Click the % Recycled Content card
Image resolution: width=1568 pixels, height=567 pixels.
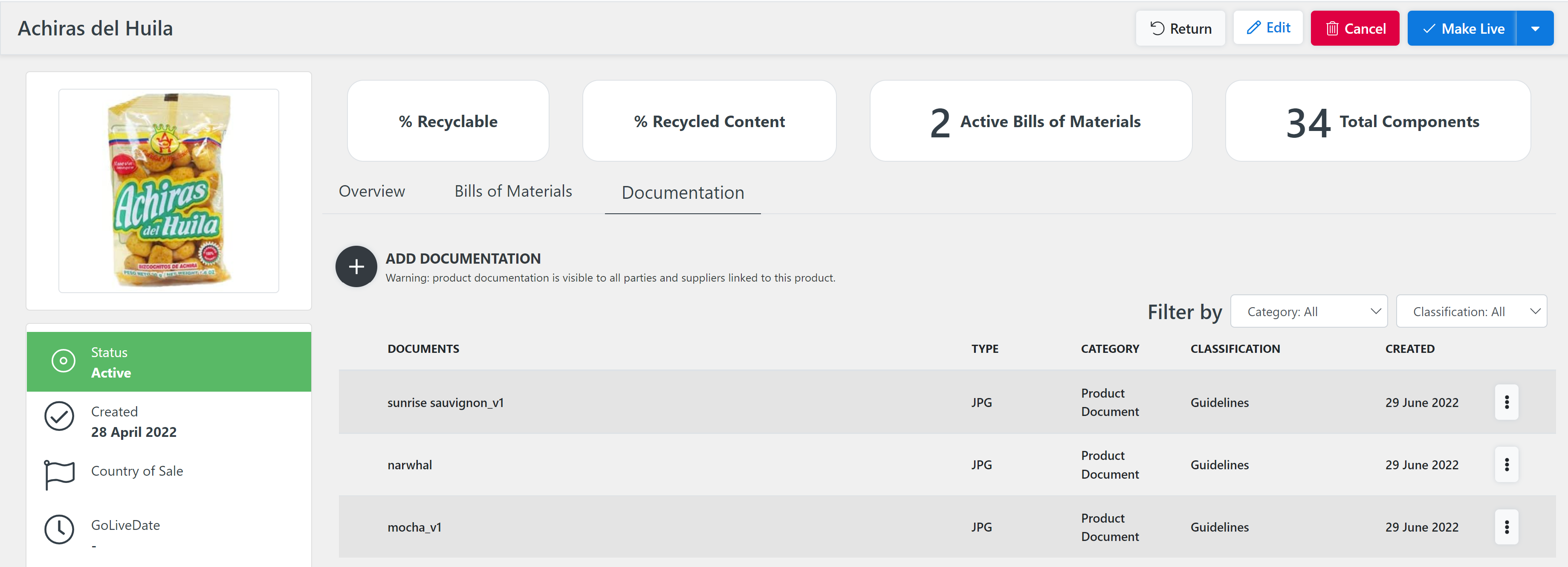(x=709, y=121)
